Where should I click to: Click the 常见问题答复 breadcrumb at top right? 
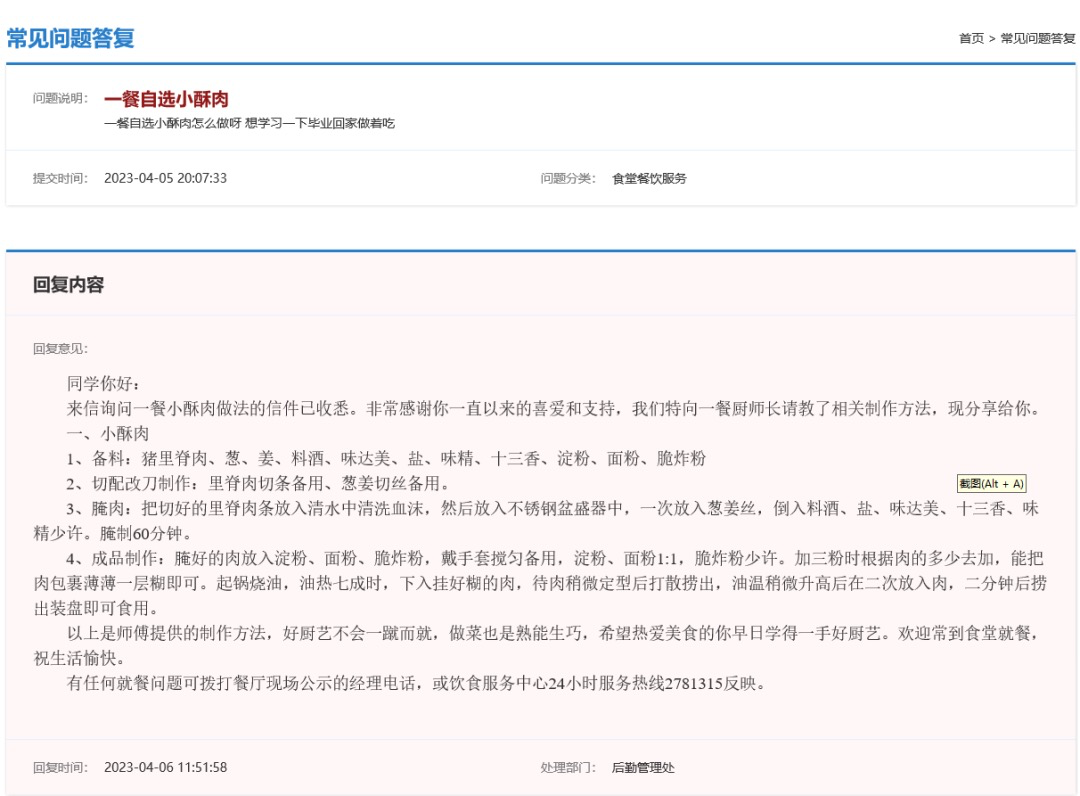1037,38
